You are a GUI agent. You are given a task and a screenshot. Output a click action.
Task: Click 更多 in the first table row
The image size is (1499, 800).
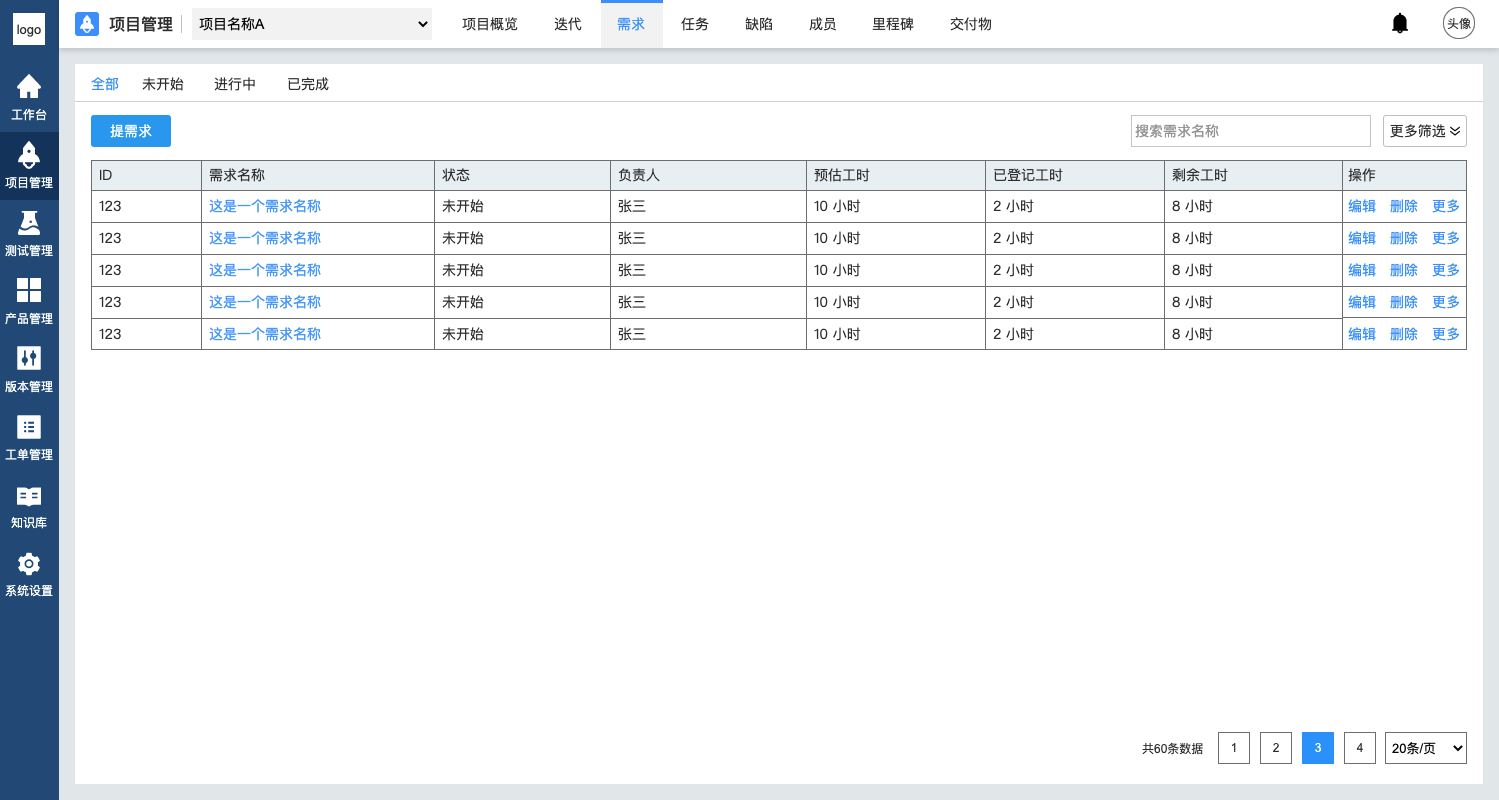tap(1446, 206)
